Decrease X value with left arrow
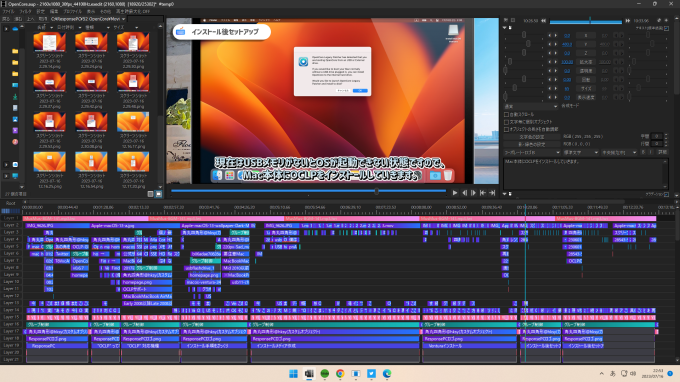 [x=550, y=36]
